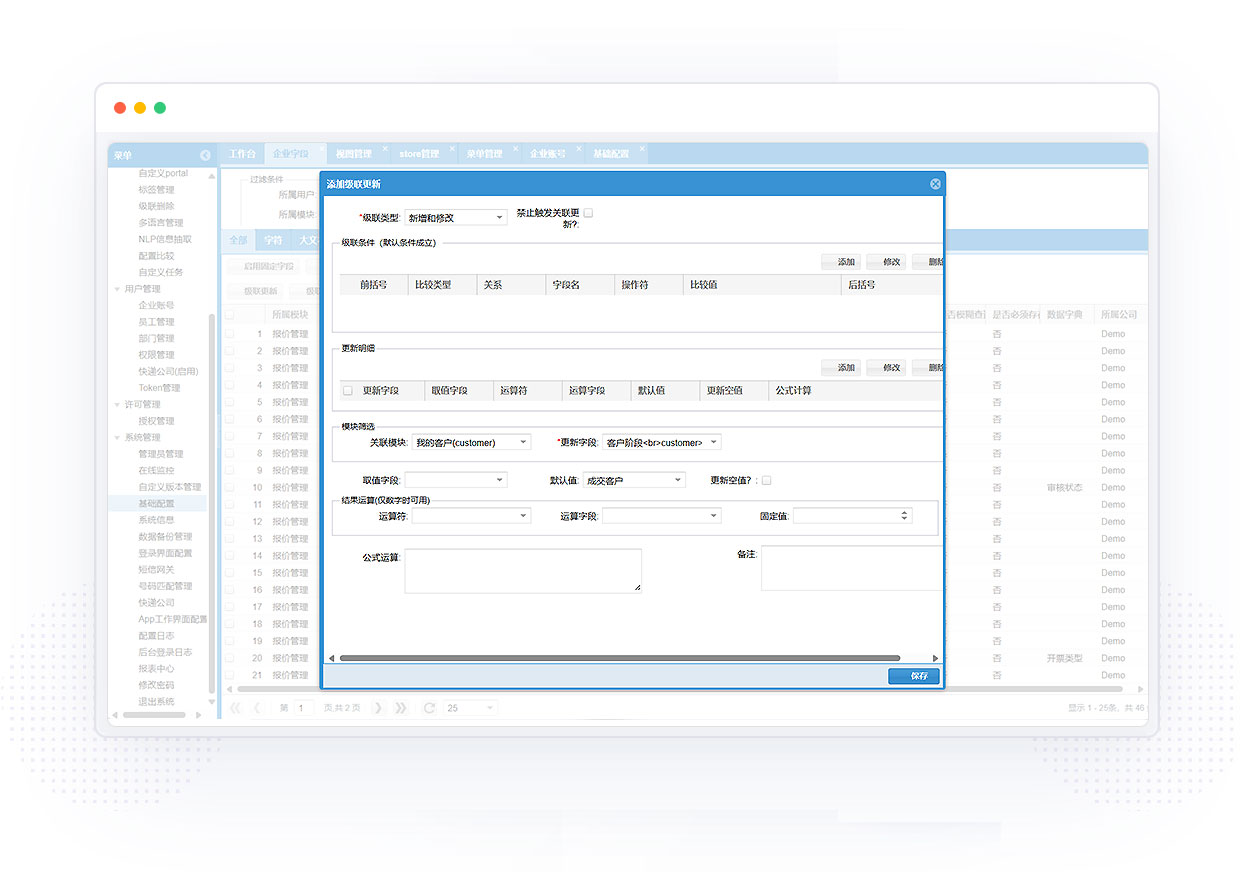Viewport: 1240px width, 880px height.
Task: Open 员工管理 in sidebar tree
Action: (156, 322)
